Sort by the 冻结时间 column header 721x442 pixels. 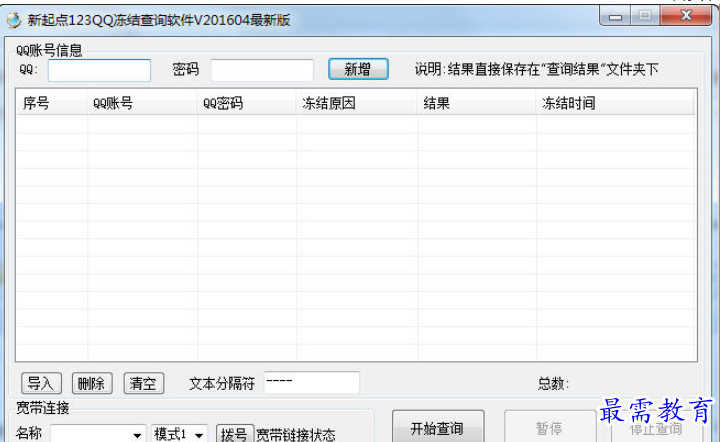[615, 103]
